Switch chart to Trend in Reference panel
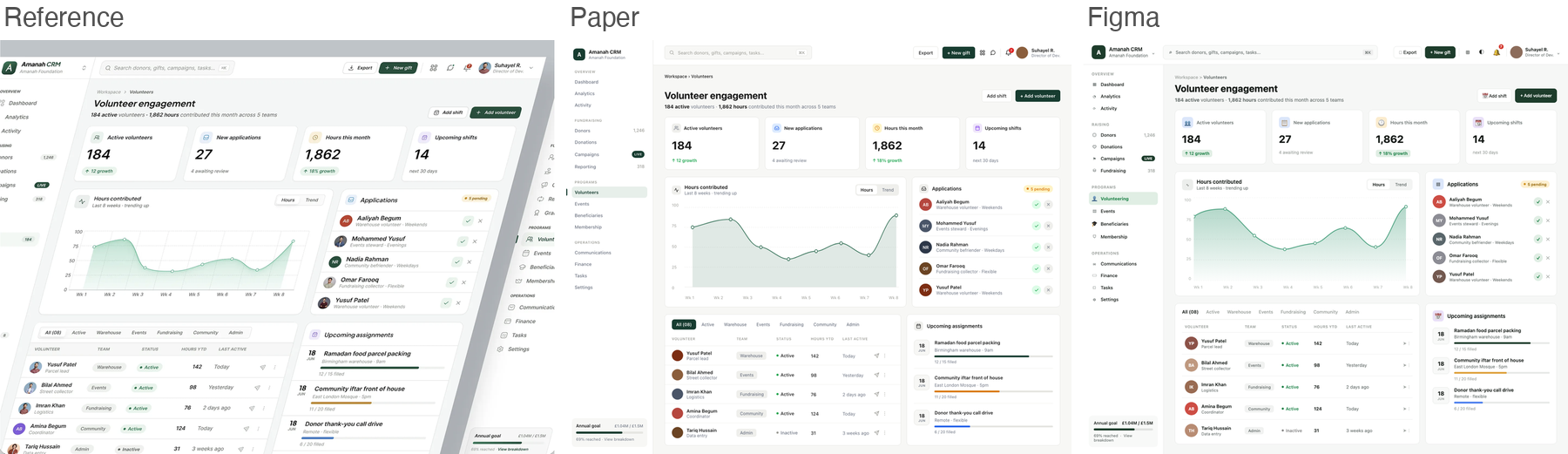1568x454 pixels. [x=312, y=200]
